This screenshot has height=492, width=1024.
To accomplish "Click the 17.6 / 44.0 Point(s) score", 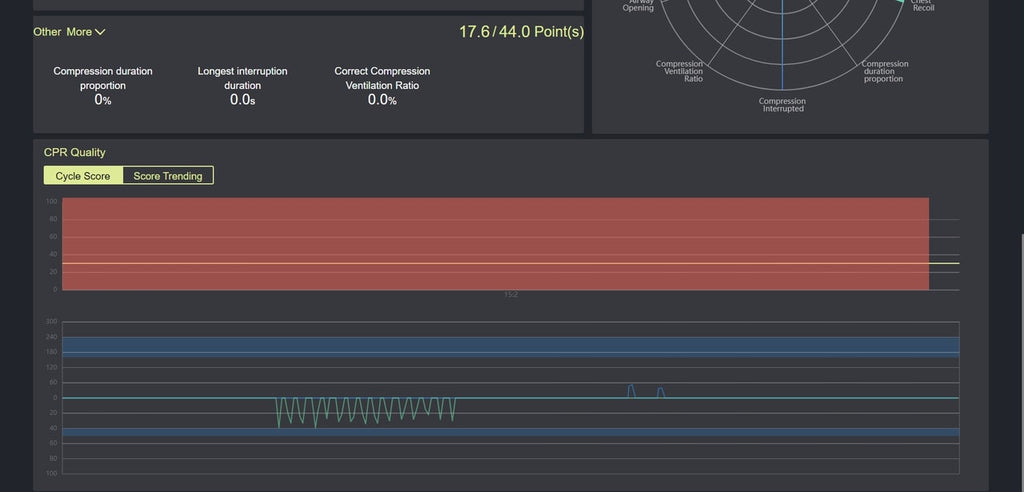I will coord(521,32).
